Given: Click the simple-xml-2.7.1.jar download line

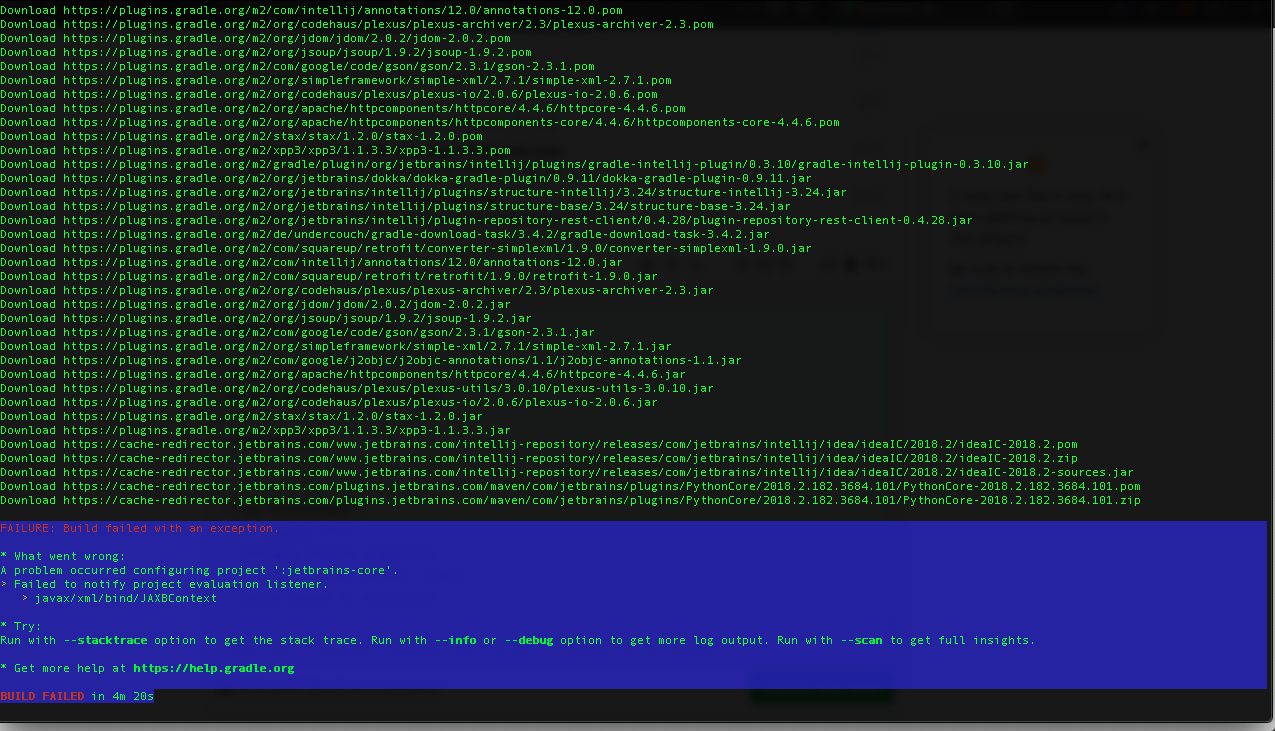Looking at the screenshot, I should [336, 346].
